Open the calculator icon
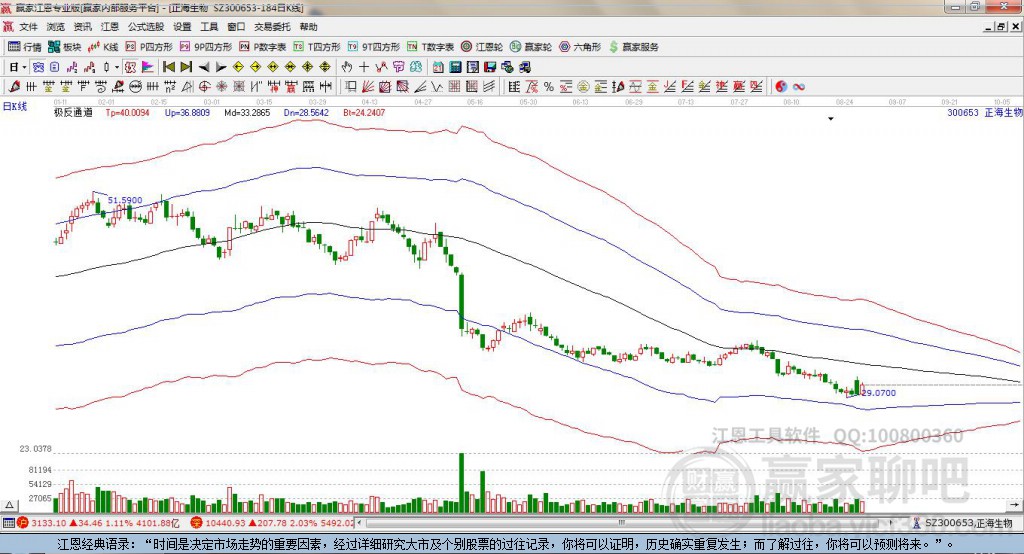Screen dimensions: 1024x554 455,67
